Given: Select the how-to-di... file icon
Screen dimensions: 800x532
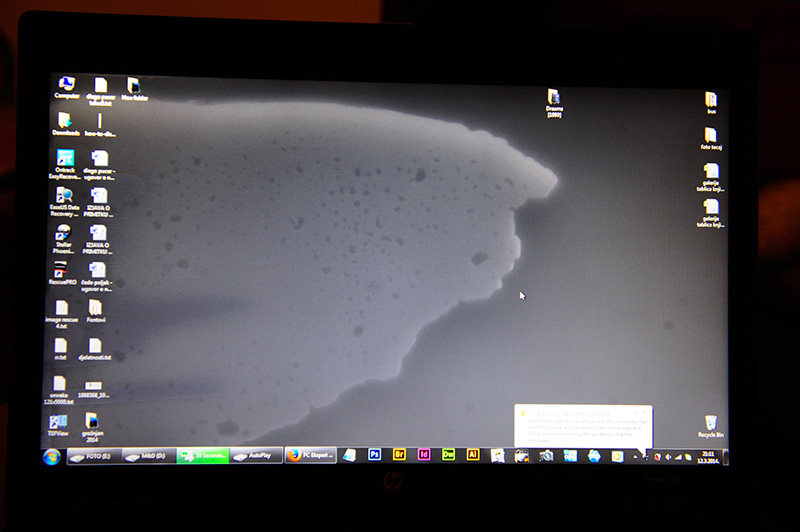Looking at the screenshot, I should [100, 125].
